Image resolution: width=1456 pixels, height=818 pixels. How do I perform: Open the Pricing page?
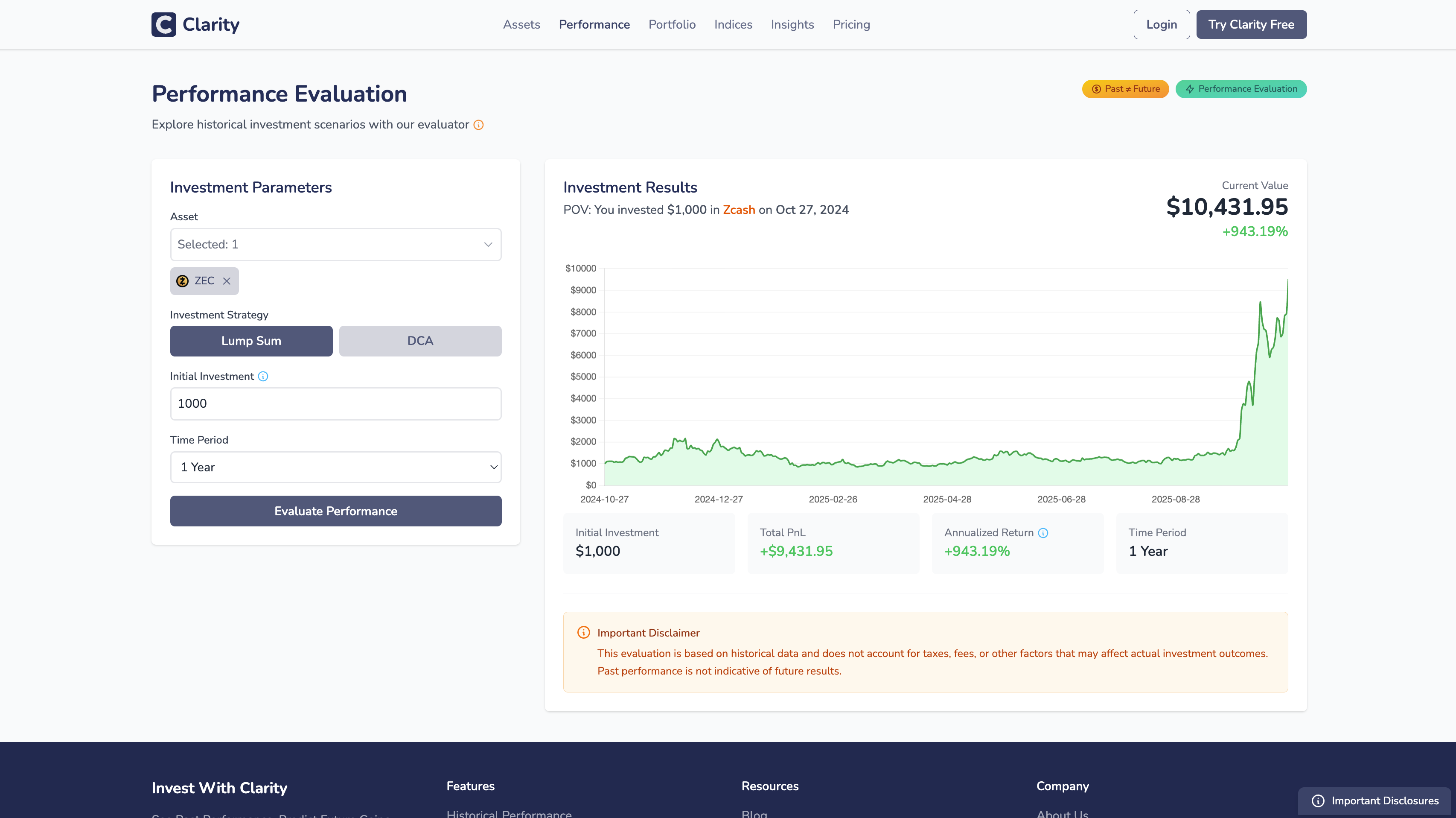[850, 24]
